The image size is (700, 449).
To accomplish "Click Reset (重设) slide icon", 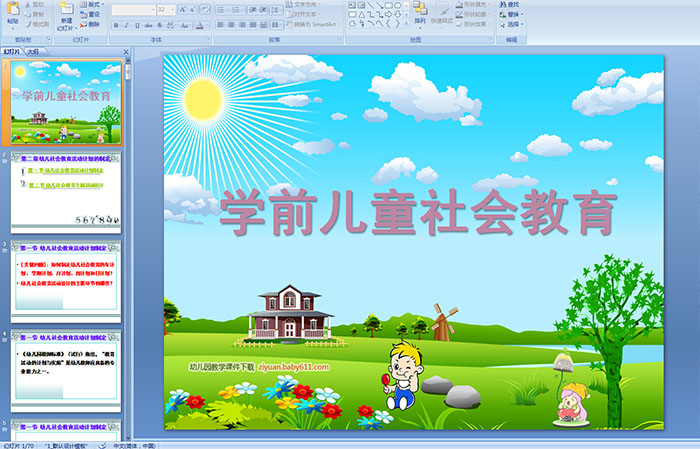I will click(83, 14).
